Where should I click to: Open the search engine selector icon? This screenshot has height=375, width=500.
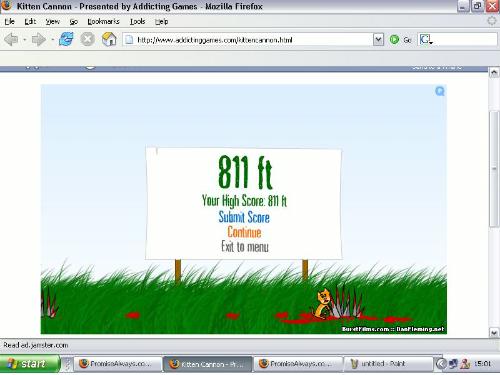point(426,40)
